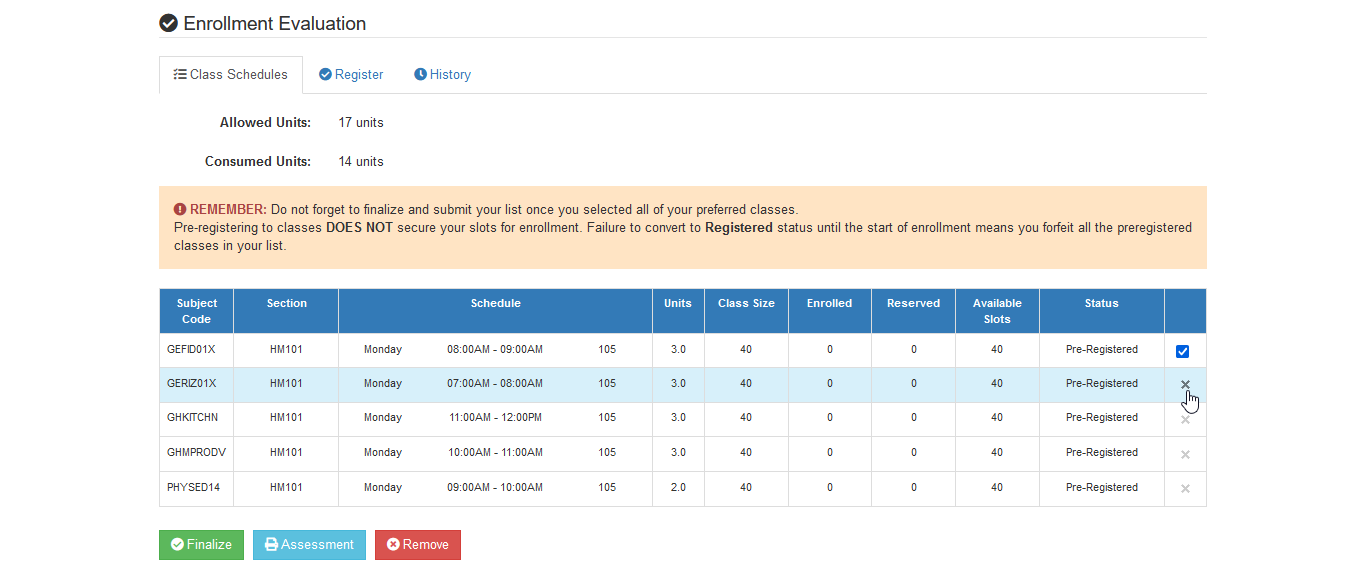This screenshot has width=1358, height=578.
Task: Click the Section column header
Action: [286, 311]
